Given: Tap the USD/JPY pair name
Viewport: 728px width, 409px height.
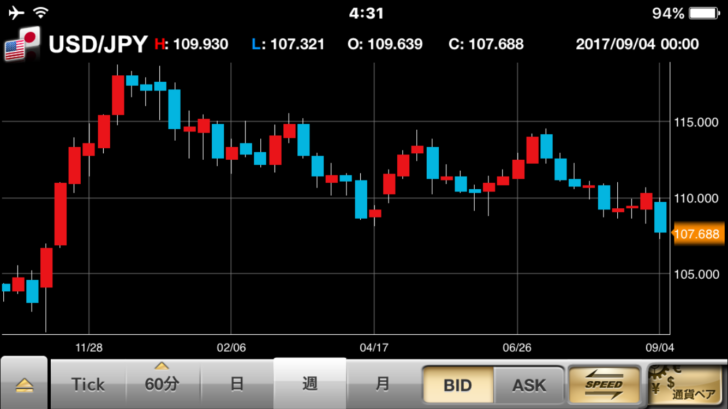Looking at the screenshot, I should pos(98,45).
